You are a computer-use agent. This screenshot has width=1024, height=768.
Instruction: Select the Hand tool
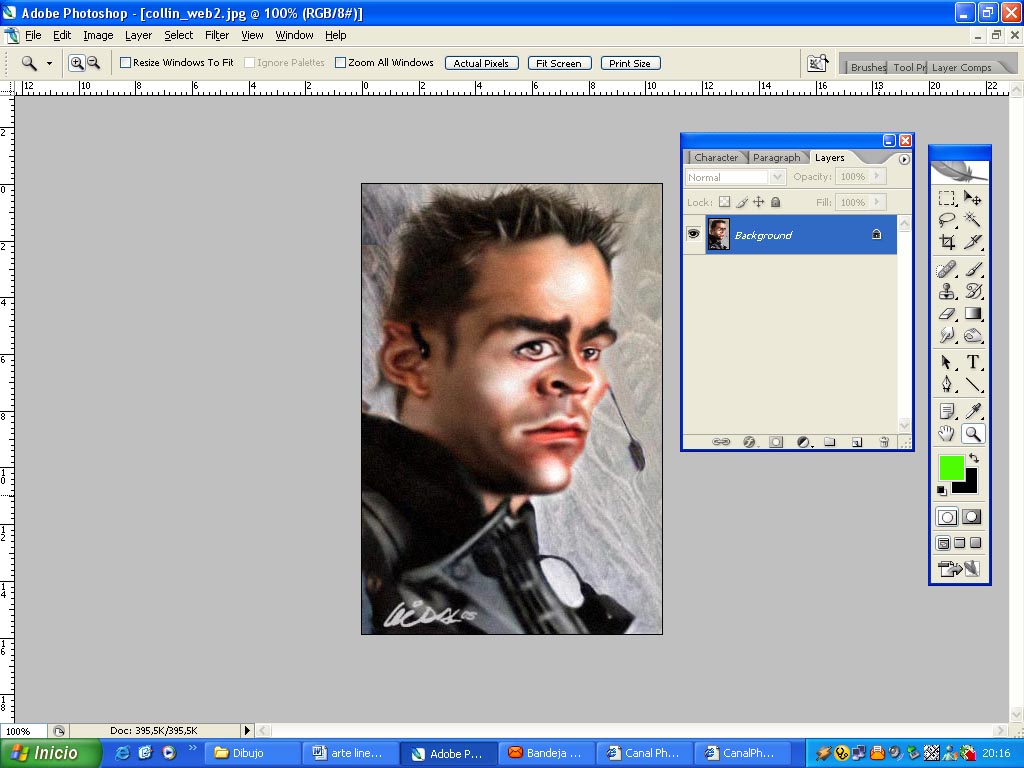[x=947, y=434]
